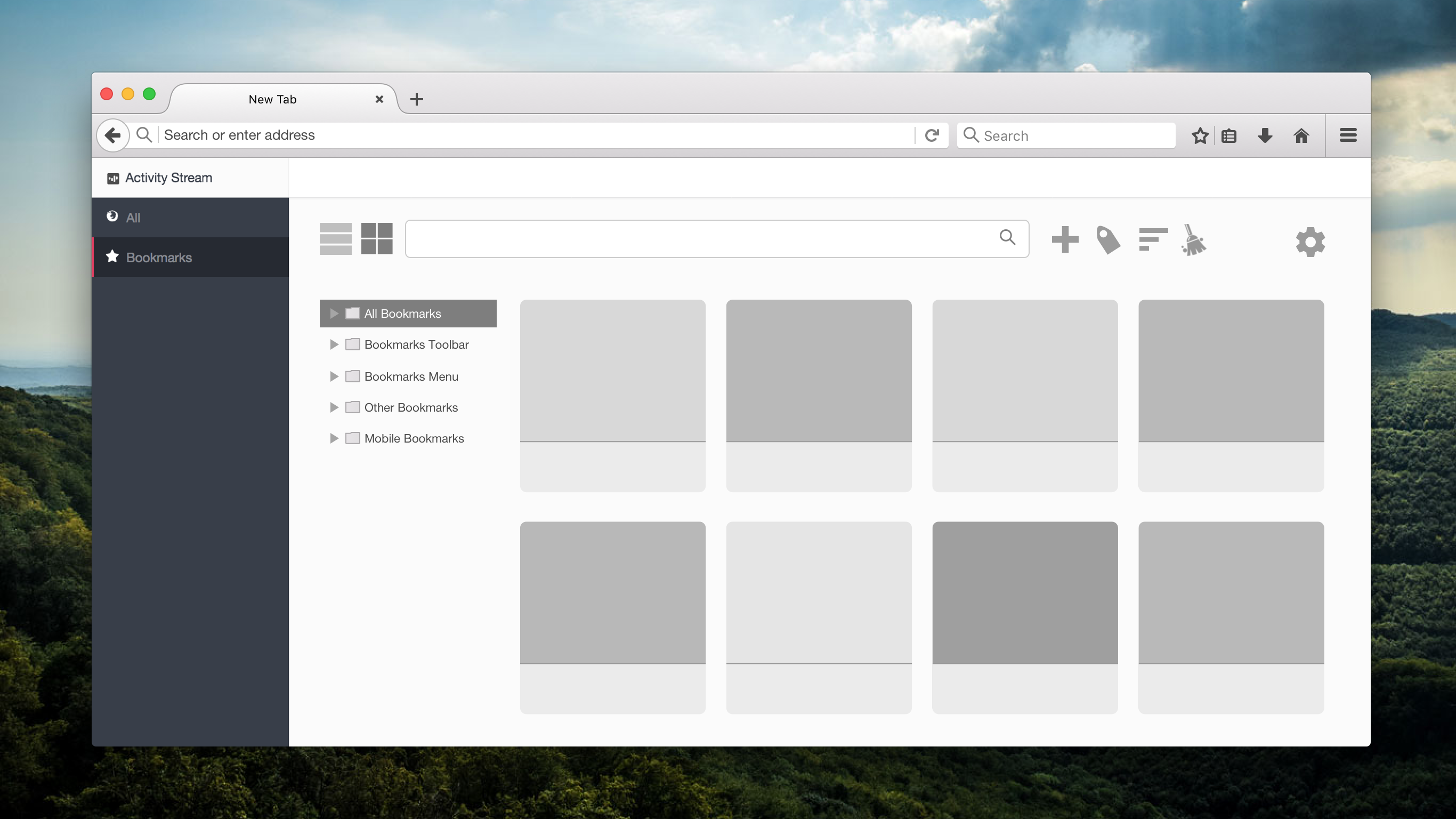Switch to list view layout
Viewport: 1456px width, 819px height.
click(335, 239)
